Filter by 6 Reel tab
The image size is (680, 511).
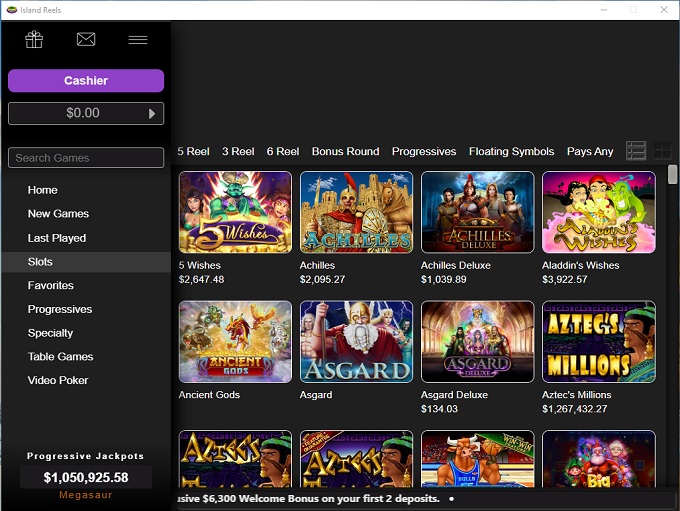(x=283, y=151)
